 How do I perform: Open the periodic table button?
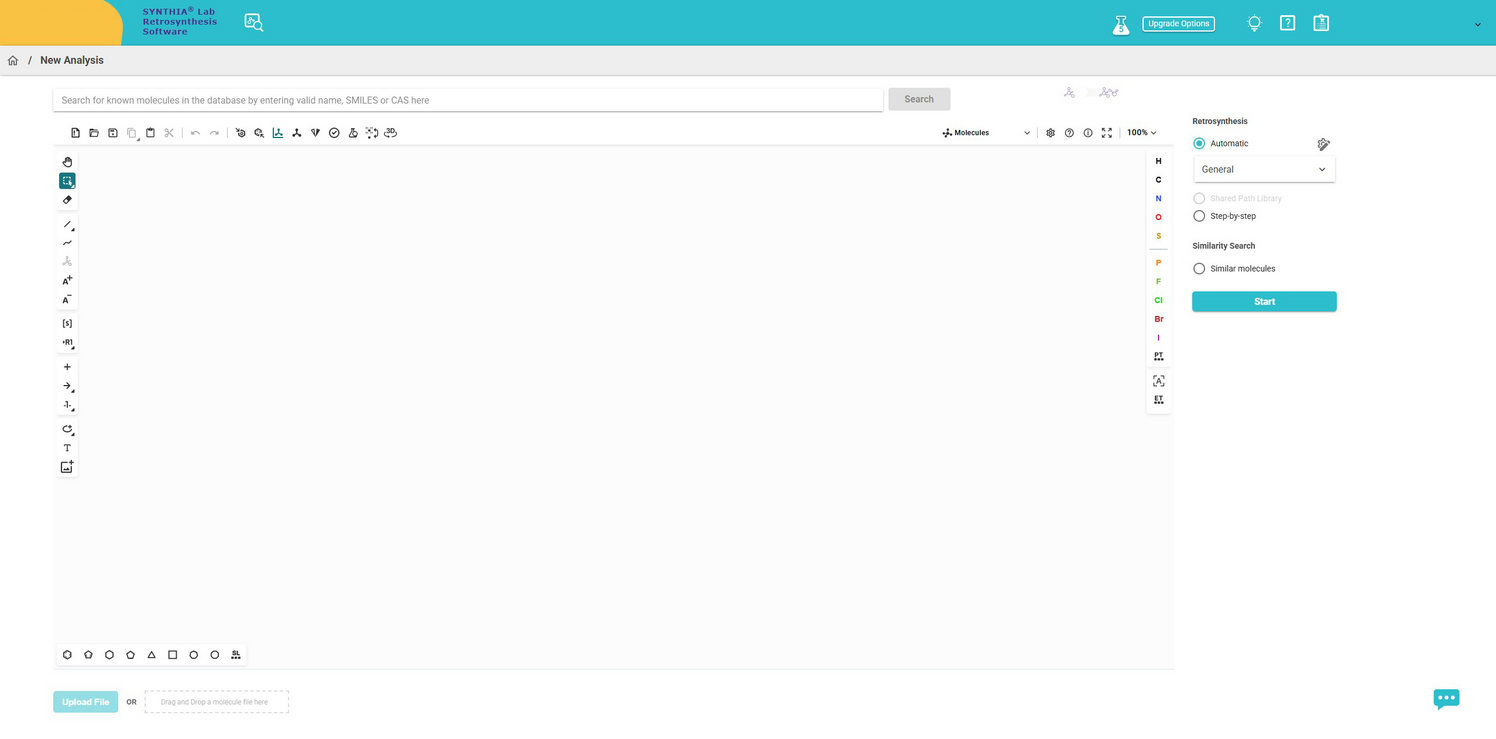click(x=1158, y=356)
